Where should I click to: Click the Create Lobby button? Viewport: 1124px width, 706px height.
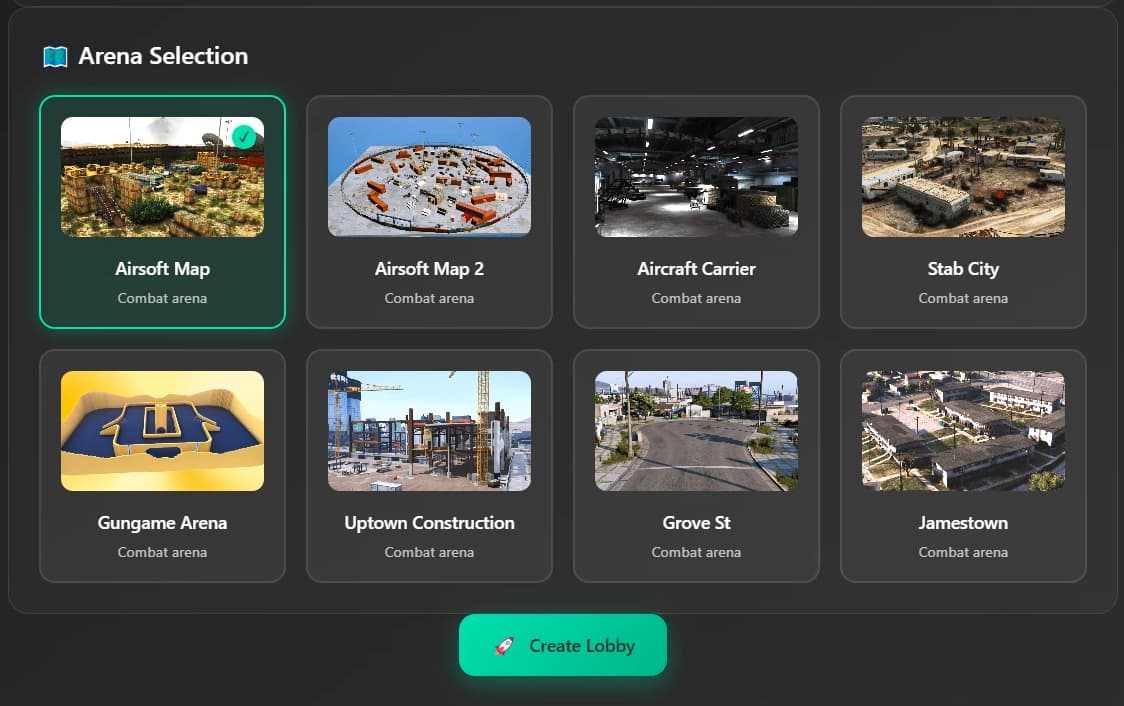pos(563,645)
